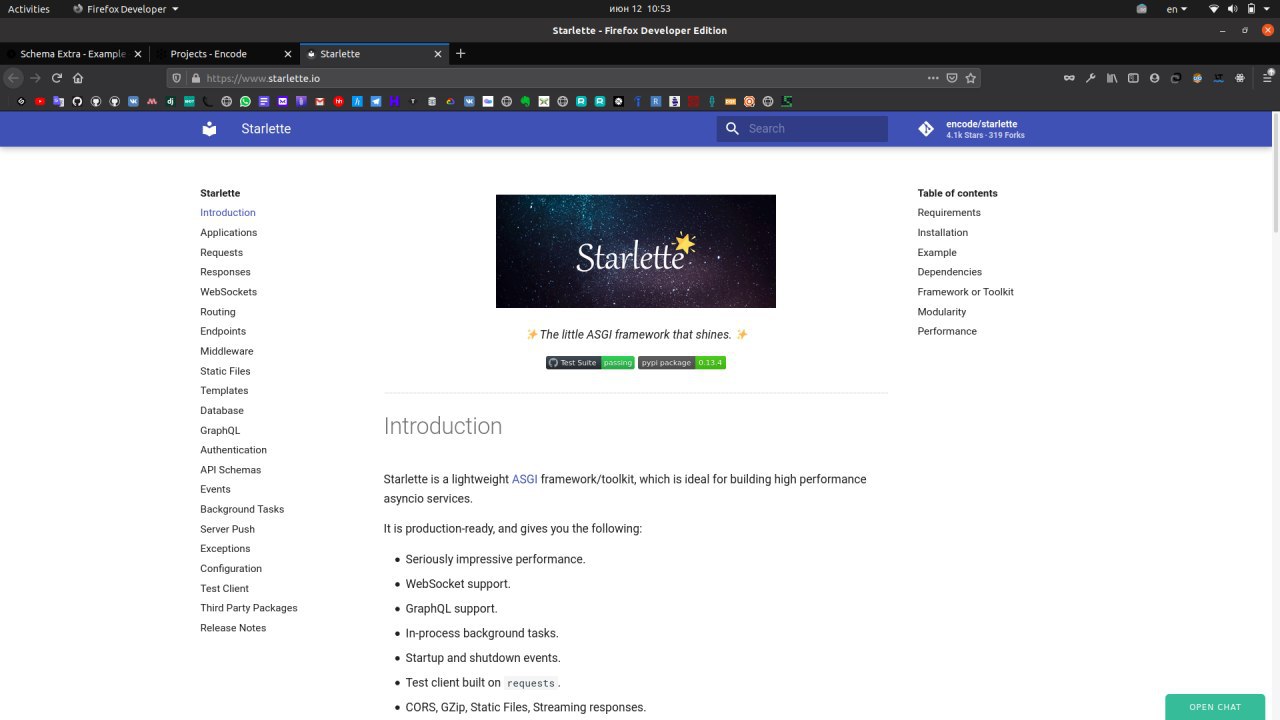The image size is (1280, 720).
Task: Click the Test Suite passing badge
Action: coord(590,363)
